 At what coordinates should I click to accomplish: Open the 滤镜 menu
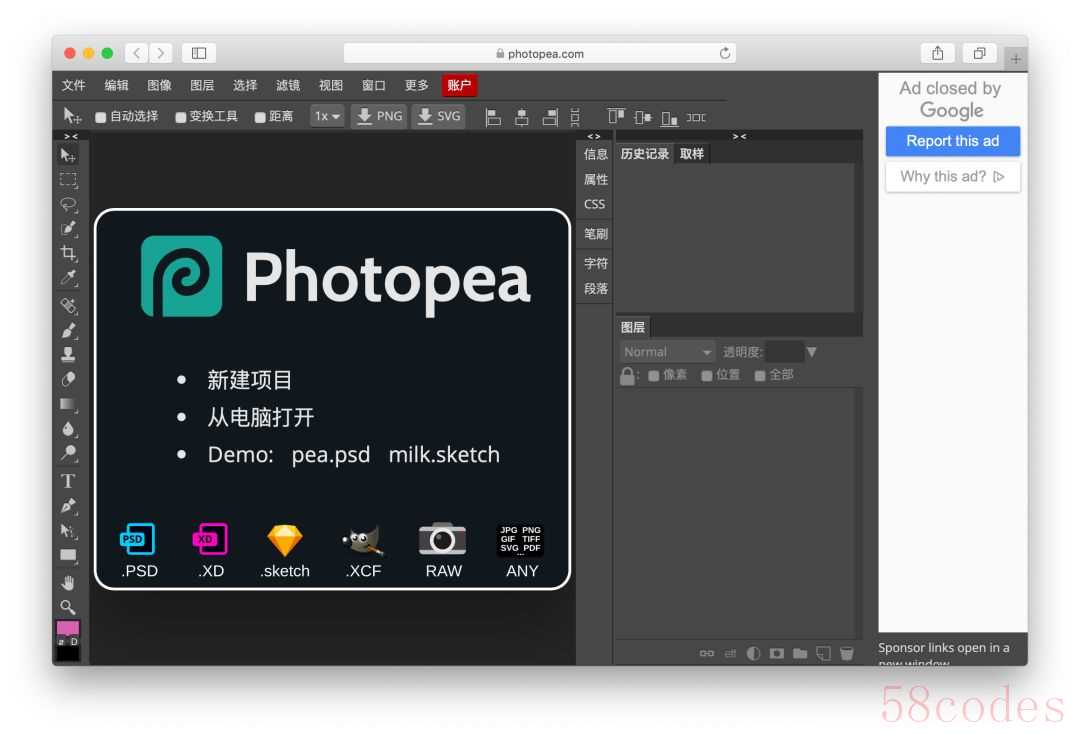287,85
